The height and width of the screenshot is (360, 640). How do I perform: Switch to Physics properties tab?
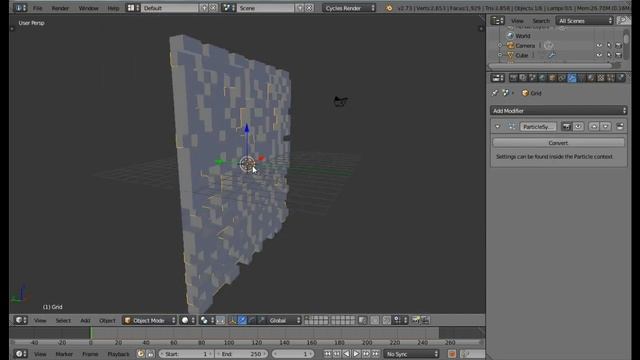(x=621, y=78)
